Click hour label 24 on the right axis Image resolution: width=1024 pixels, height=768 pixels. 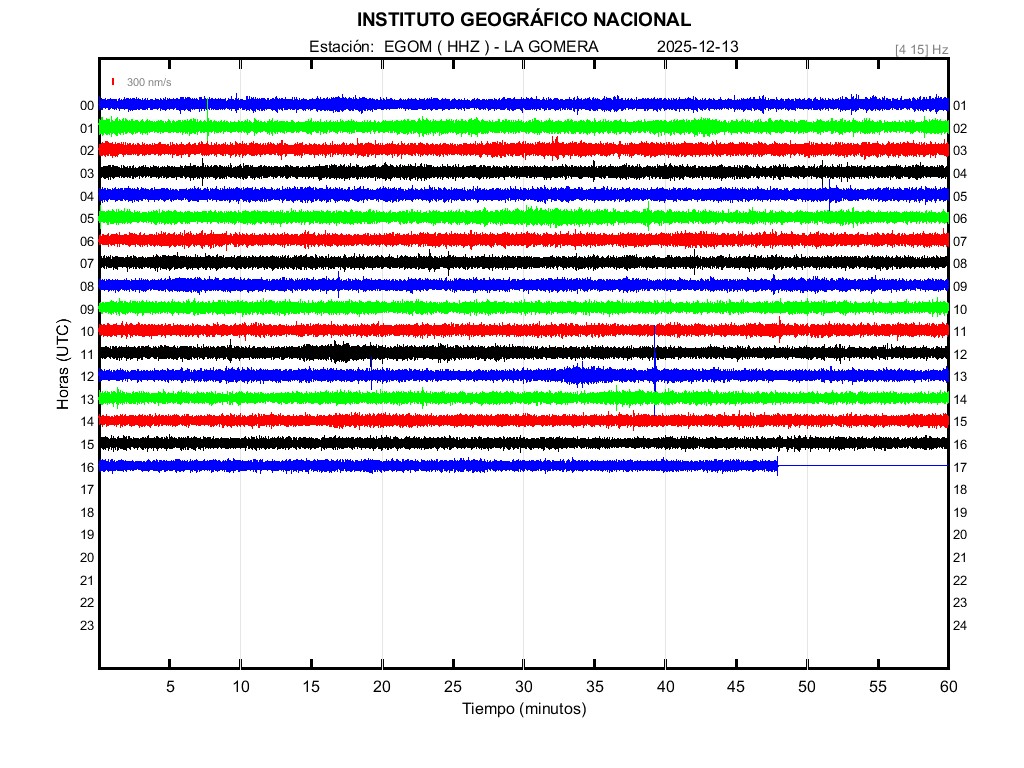tap(960, 625)
